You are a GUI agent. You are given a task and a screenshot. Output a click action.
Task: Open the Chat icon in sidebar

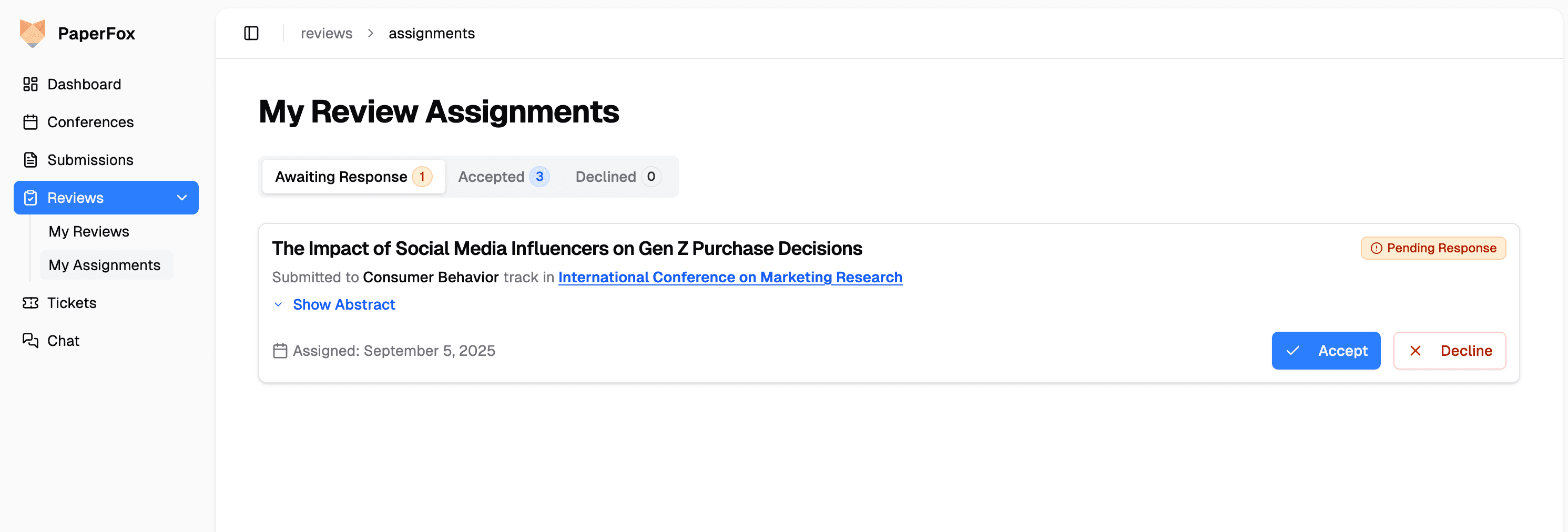[30, 341]
